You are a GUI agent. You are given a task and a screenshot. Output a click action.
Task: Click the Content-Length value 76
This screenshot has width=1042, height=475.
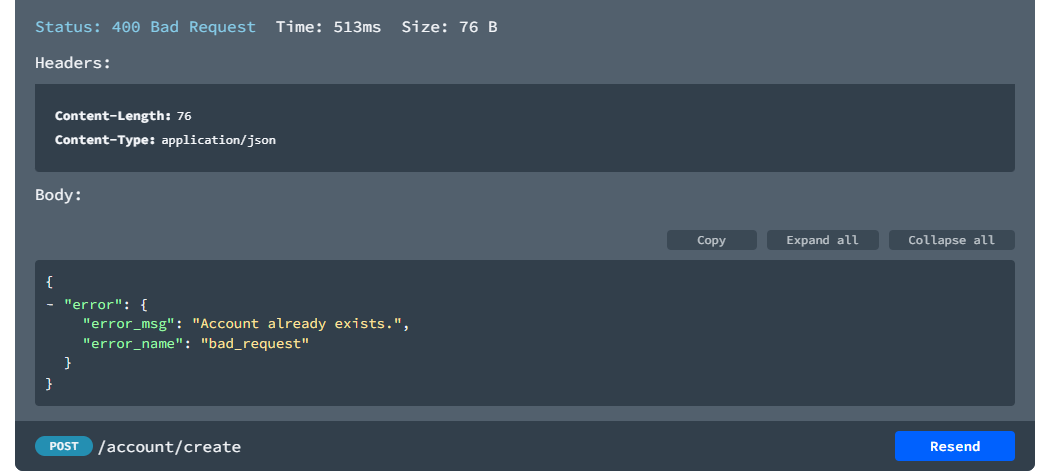[x=184, y=116]
